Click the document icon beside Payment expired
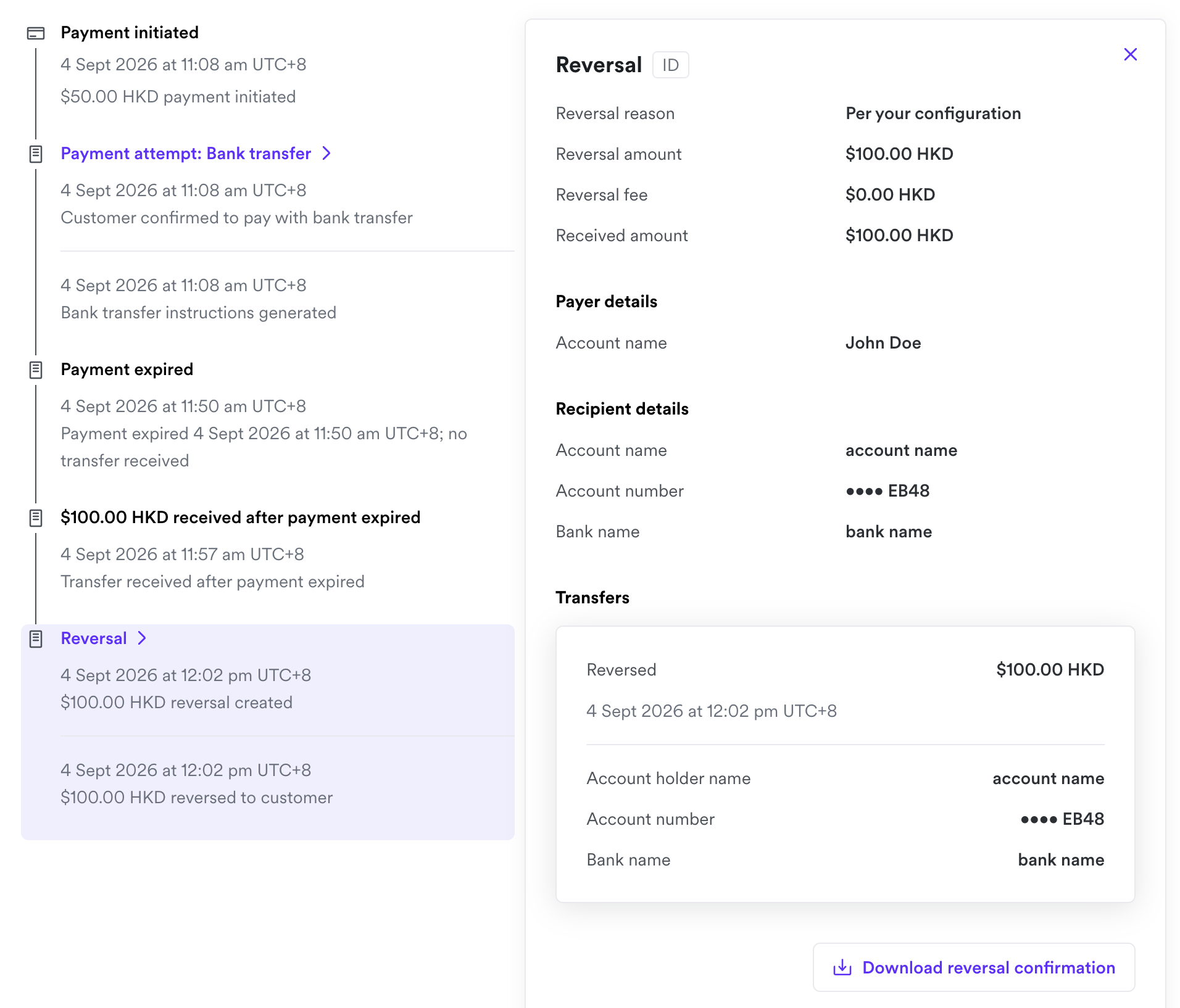 [36, 370]
